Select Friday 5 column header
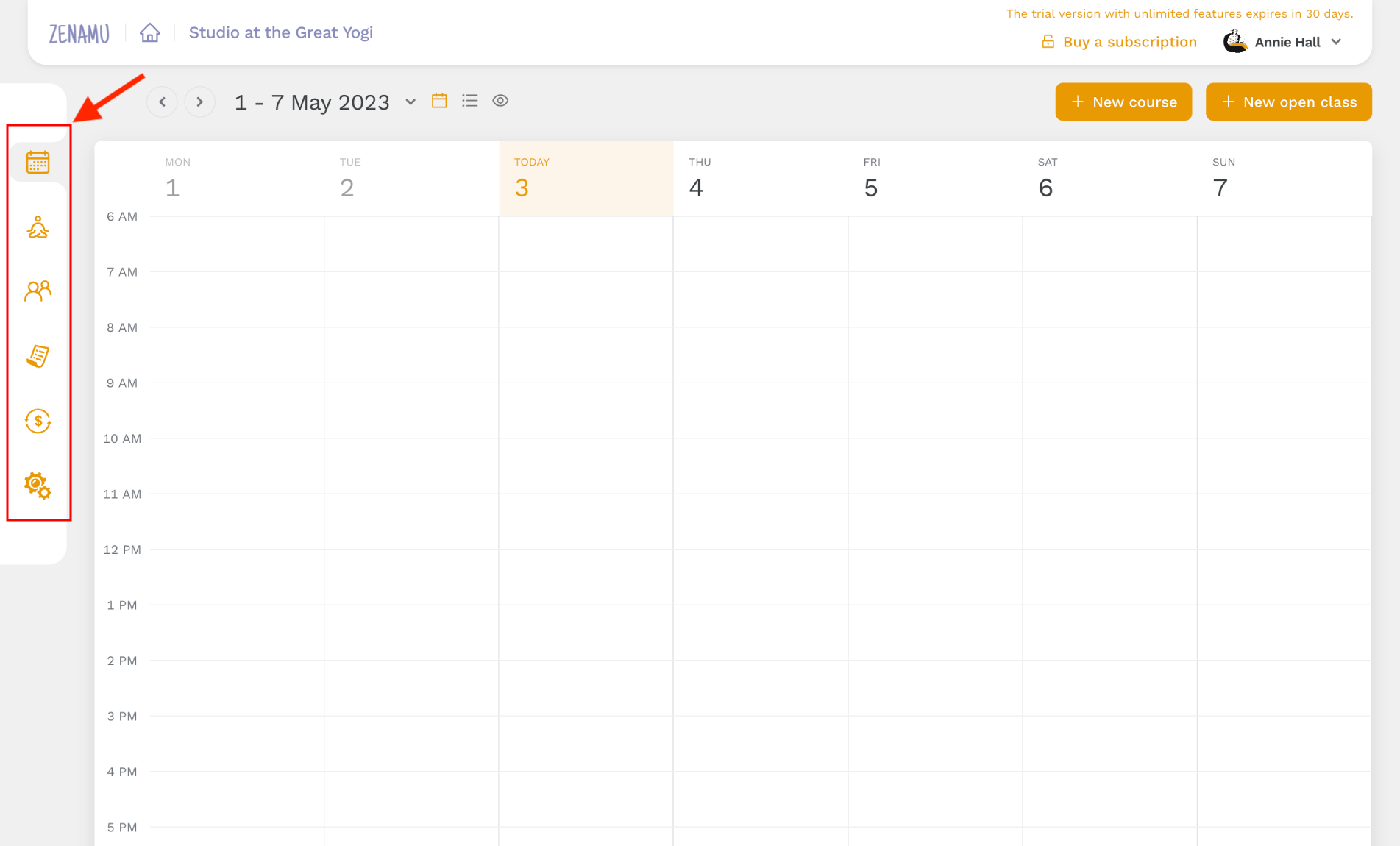The image size is (1400, 846). [935, 179]
